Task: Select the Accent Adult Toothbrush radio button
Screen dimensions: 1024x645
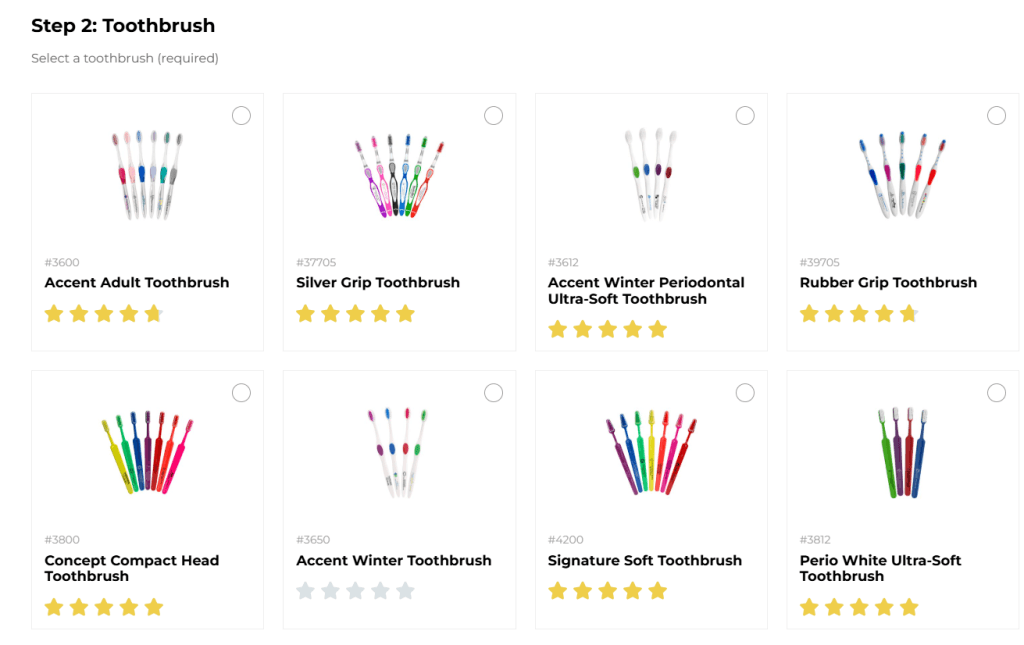Action: [x=241, y=116]
